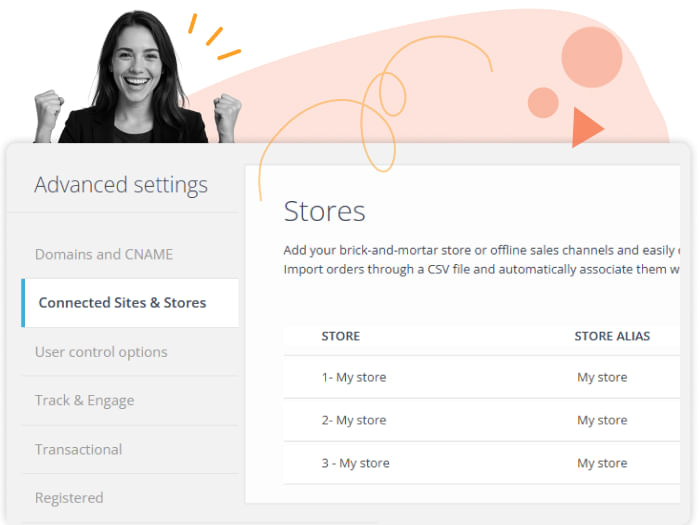700x525 pixels.
Task: Click the alias of store 1
Action: pyautogui.click(x=602, y=377)
